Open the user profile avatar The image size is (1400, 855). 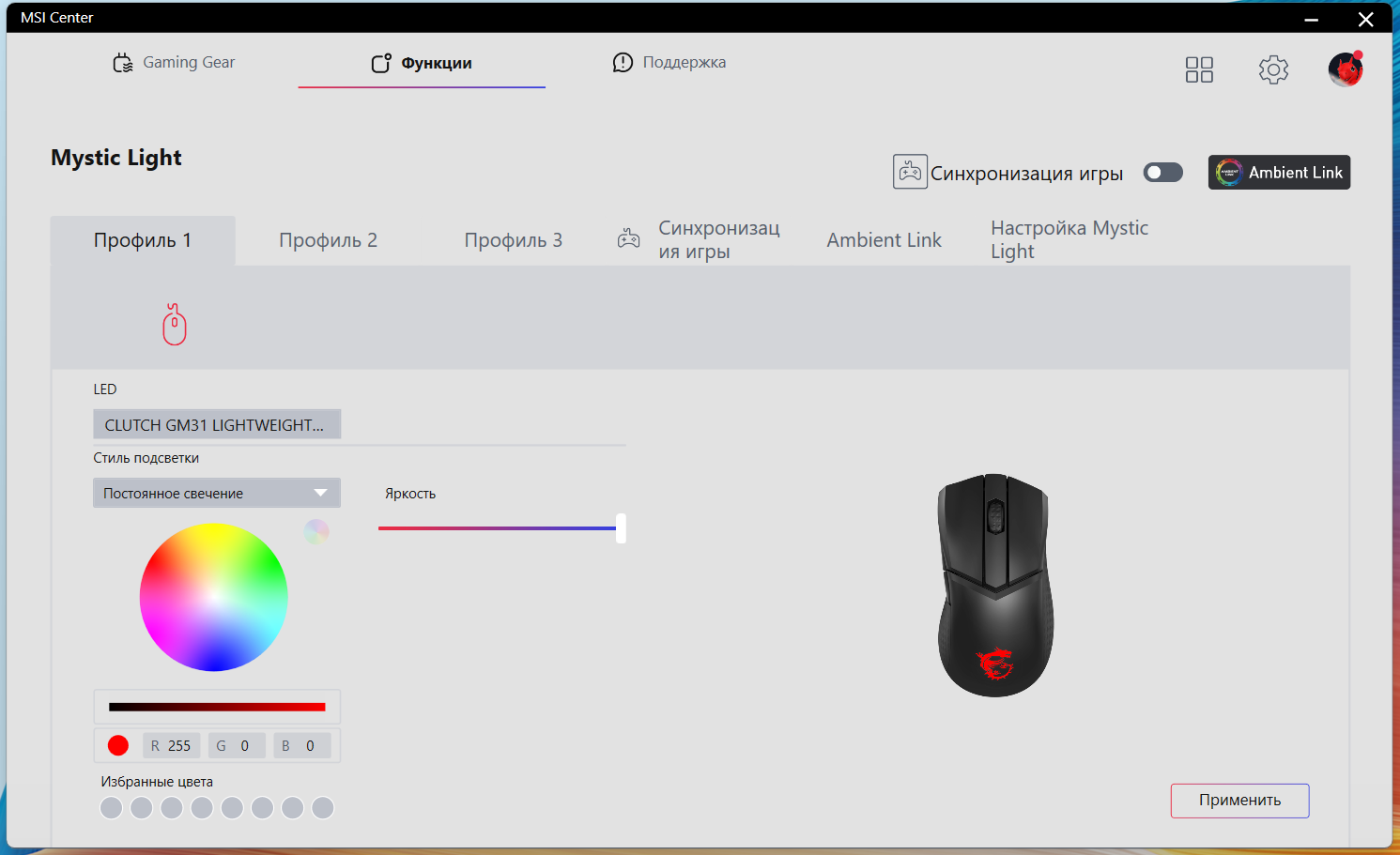coord(1346,69)
